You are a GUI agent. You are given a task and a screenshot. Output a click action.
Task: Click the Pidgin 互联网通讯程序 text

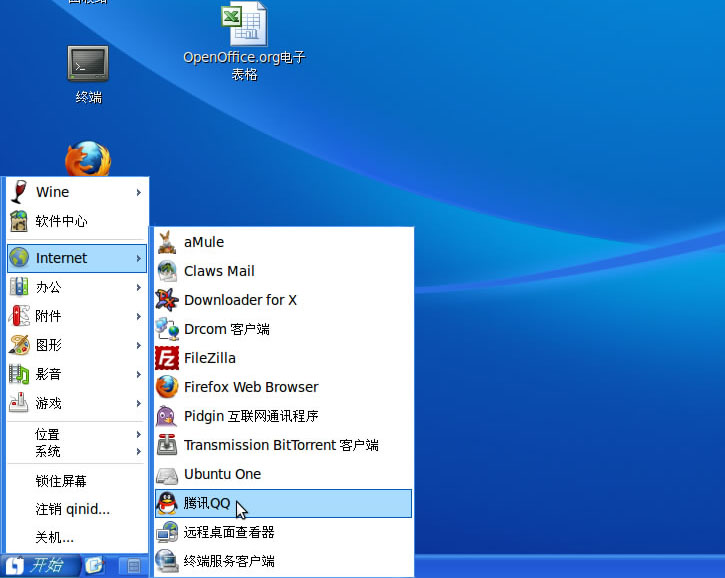tap(251, 416)
